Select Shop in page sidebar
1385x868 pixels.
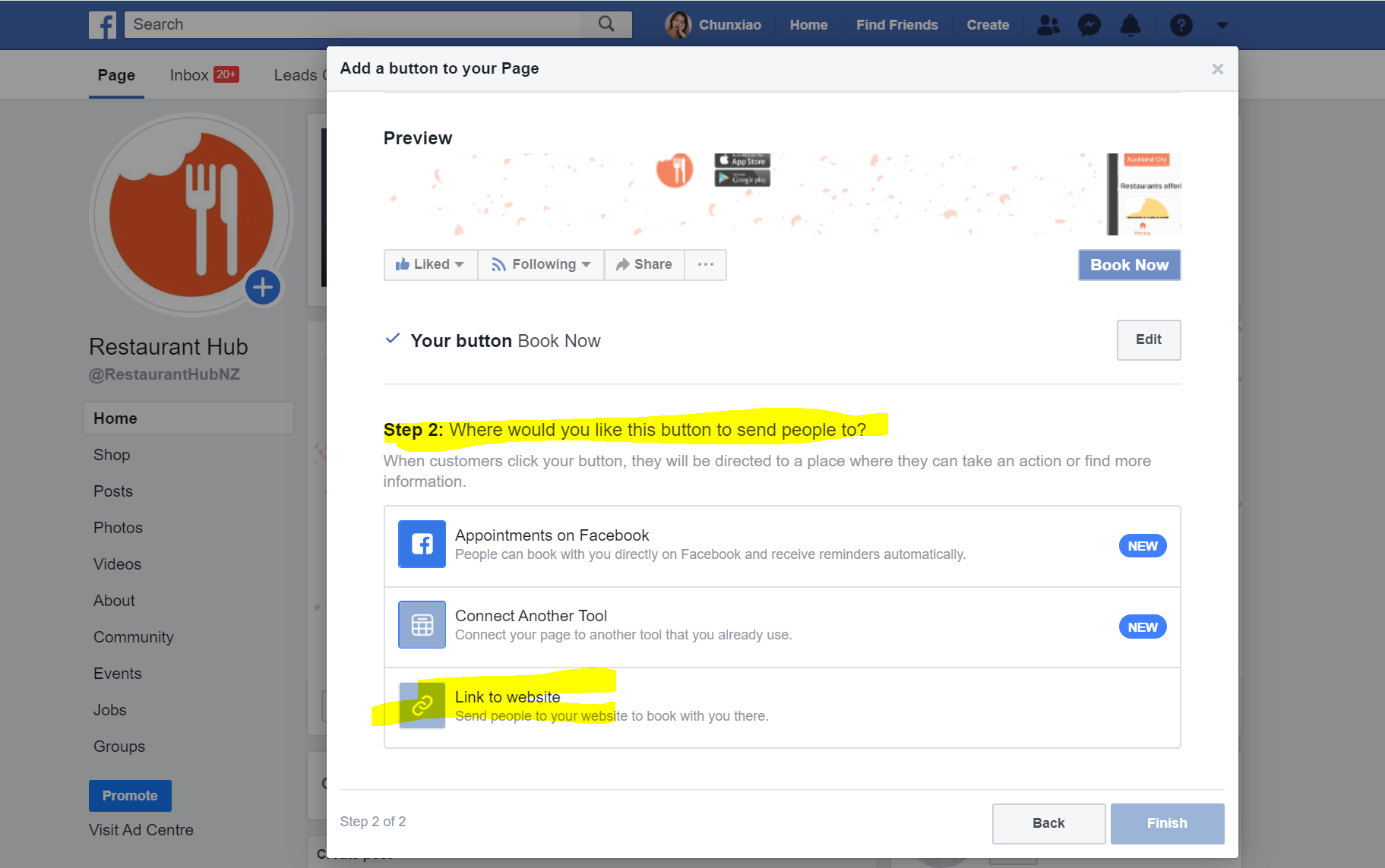click(x=112, y=455)
